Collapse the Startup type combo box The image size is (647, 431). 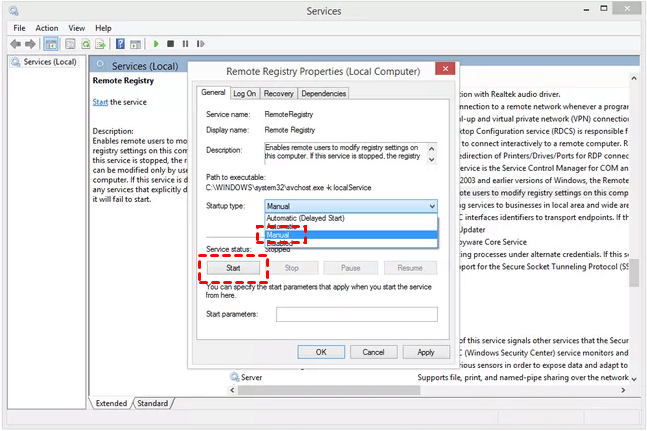pyautogui.click(x=430, y=206)
